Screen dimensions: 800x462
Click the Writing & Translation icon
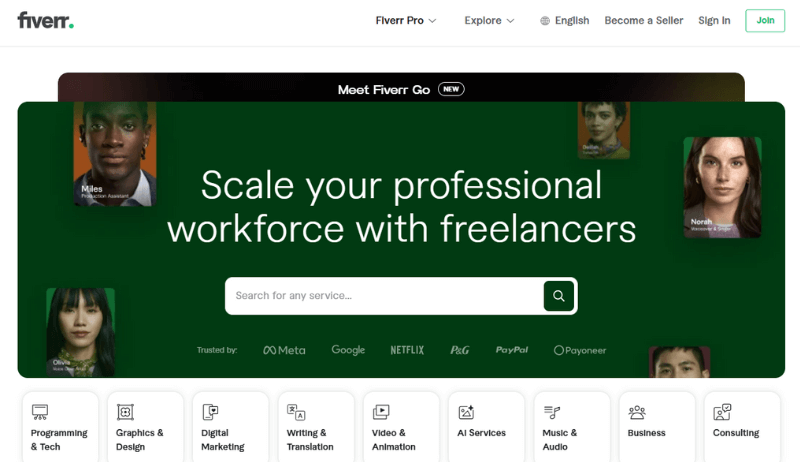coord(296,412)
